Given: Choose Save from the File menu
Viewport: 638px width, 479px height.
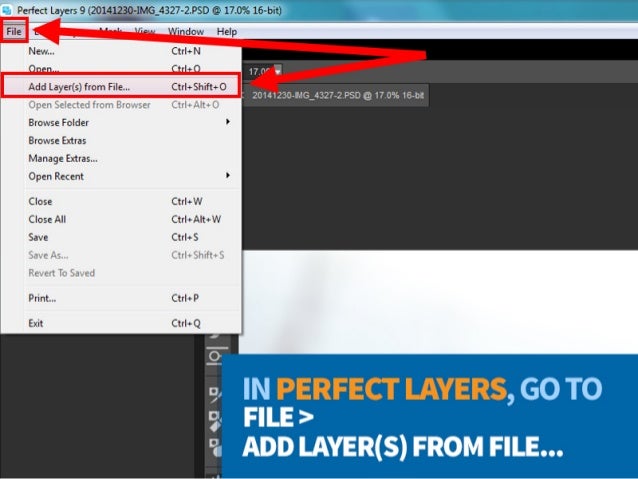Looking at the screenshot, I should [121, 237].
